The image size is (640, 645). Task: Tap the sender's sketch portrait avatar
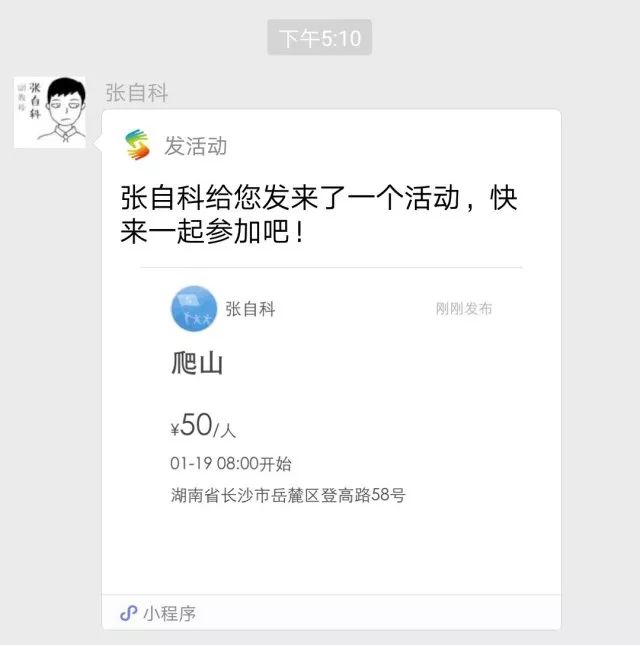click(49, 112)
